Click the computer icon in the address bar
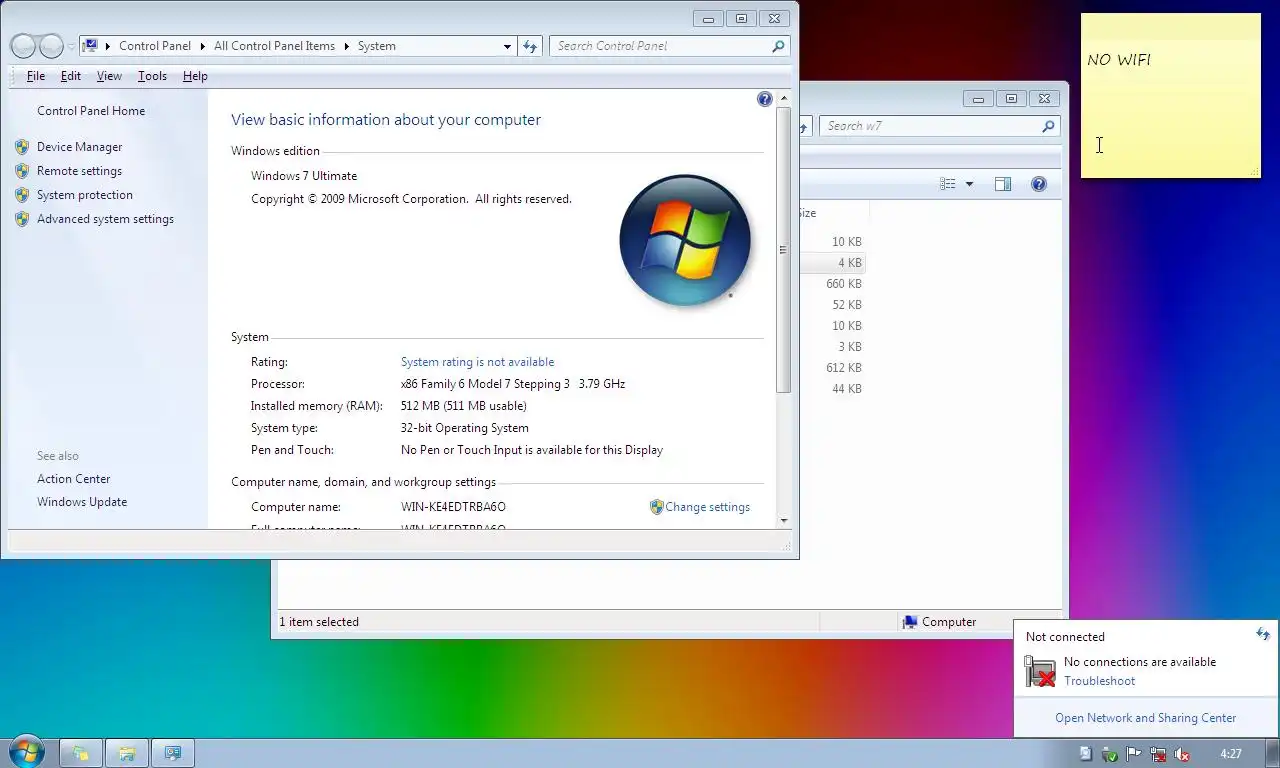 91,45
